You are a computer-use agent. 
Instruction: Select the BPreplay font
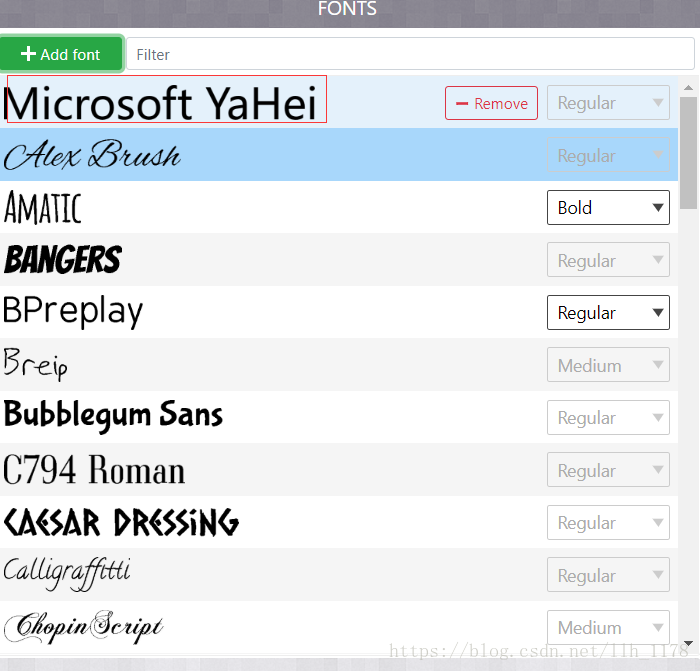click(x=339, y=312)
